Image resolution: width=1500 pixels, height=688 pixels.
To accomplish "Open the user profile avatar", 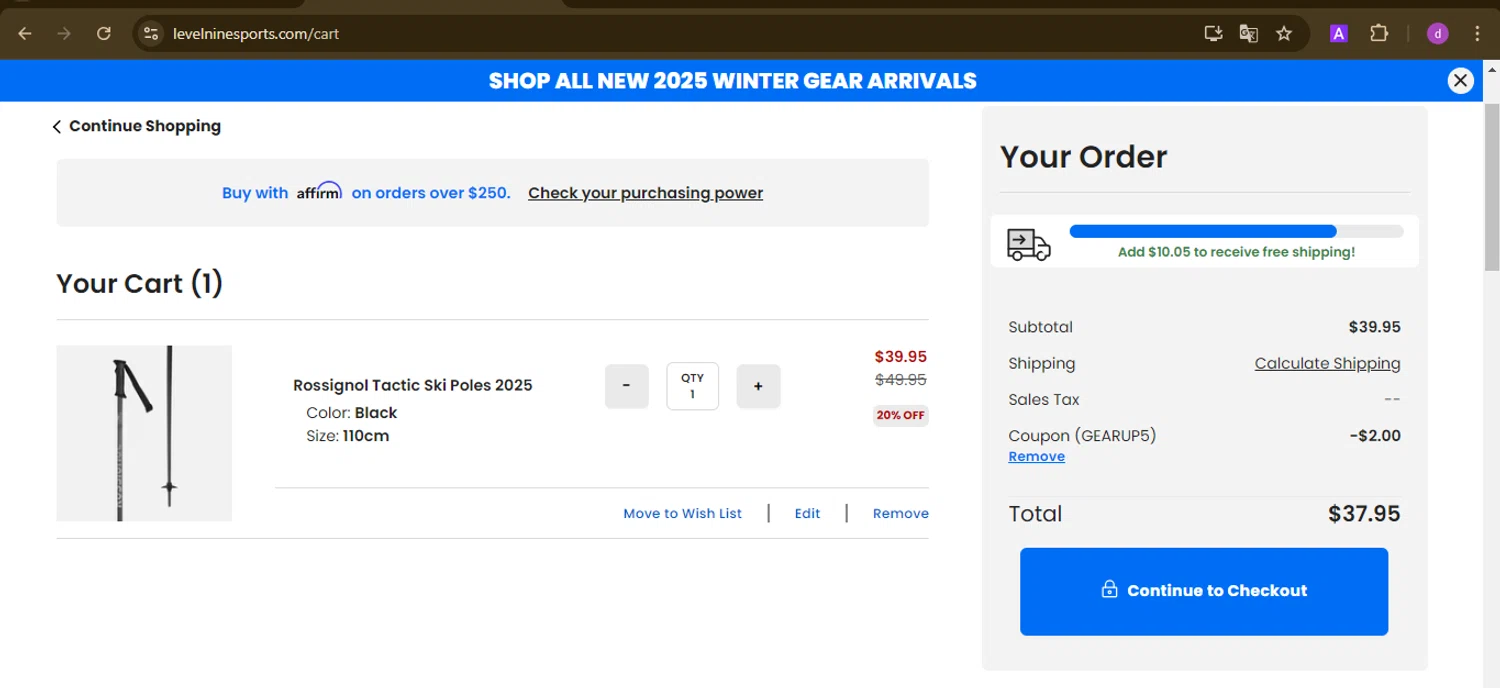I will [x=1438, y=34].
